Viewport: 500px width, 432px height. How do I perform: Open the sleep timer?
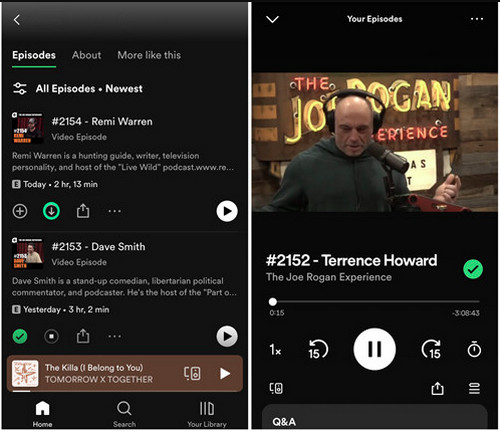coord(474,349)
